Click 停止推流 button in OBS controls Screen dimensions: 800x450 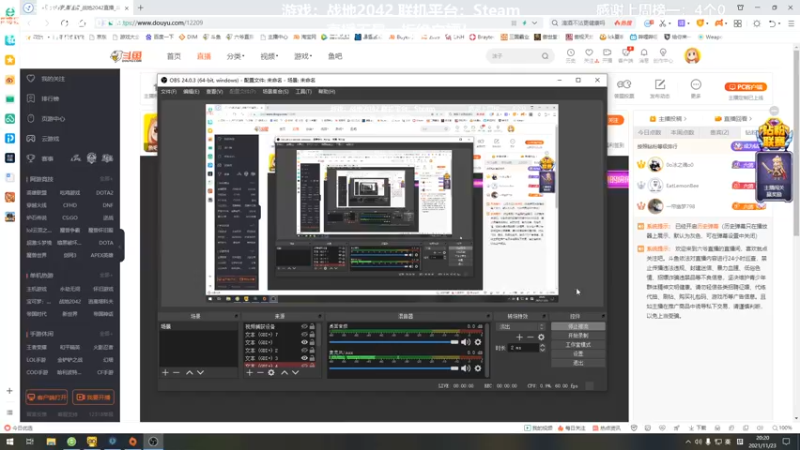point(578,327)
